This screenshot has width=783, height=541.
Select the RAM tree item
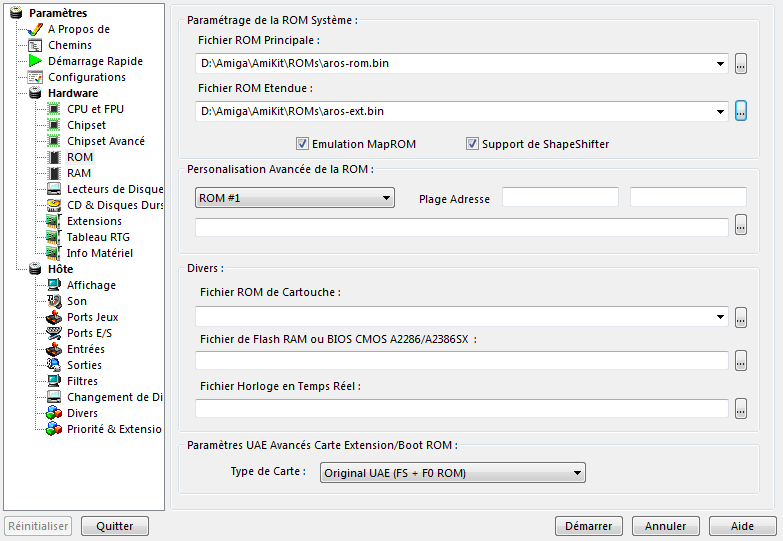(x=79, y=173)
